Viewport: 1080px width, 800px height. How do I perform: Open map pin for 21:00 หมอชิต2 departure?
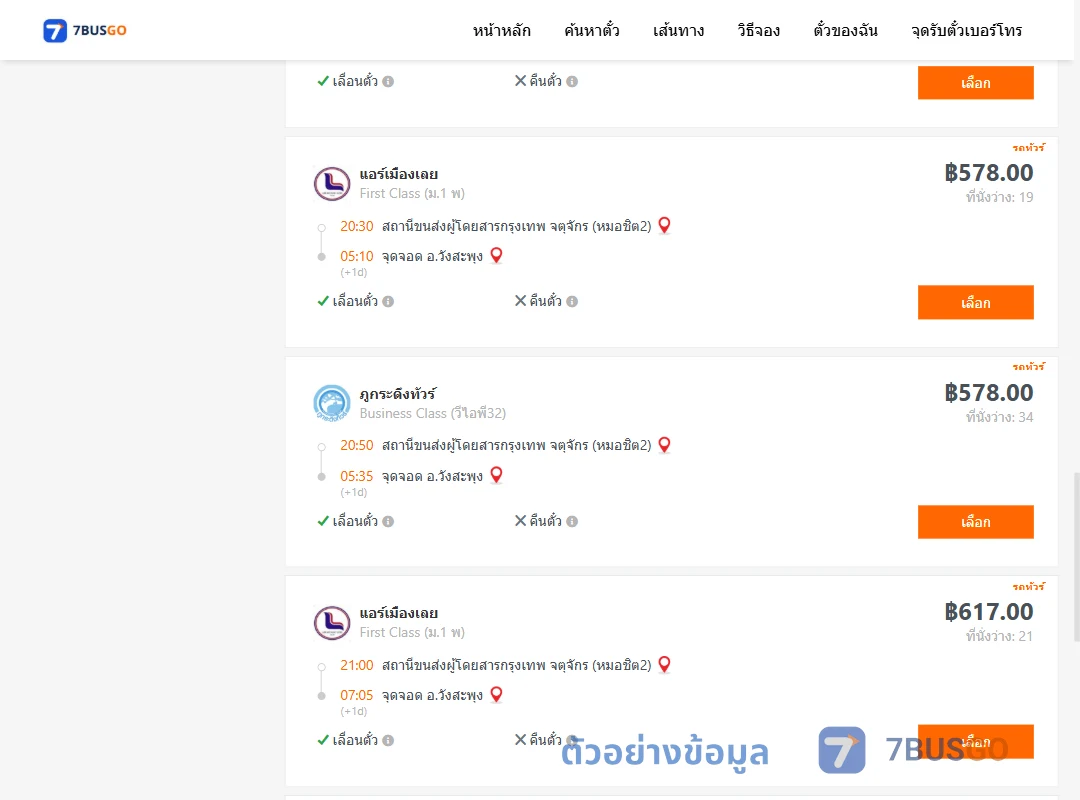pos(665,664)
